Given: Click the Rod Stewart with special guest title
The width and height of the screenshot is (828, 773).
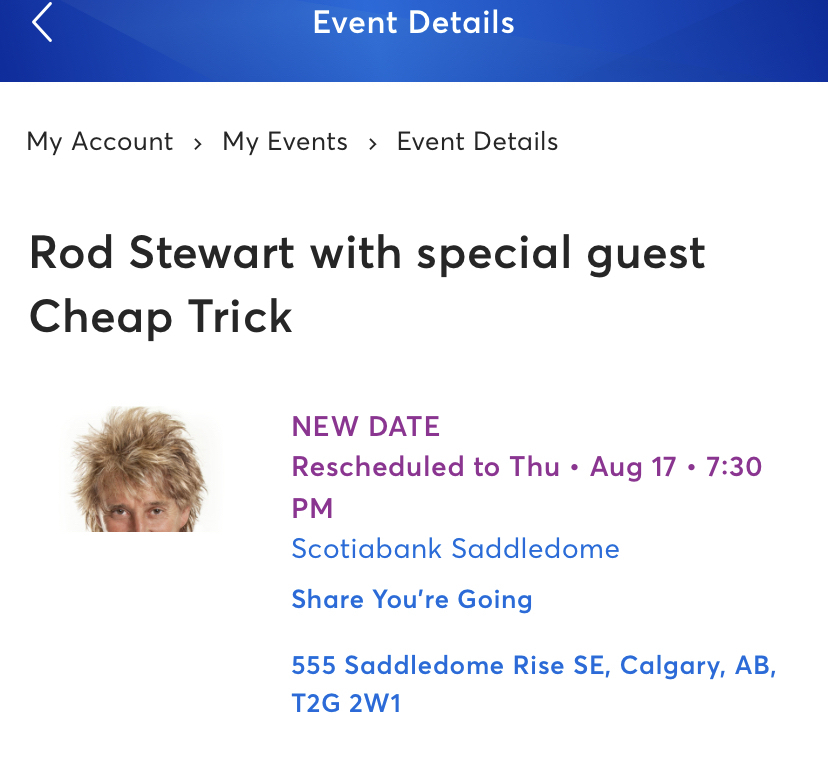Looking at the screenshot, I should 367,254.
